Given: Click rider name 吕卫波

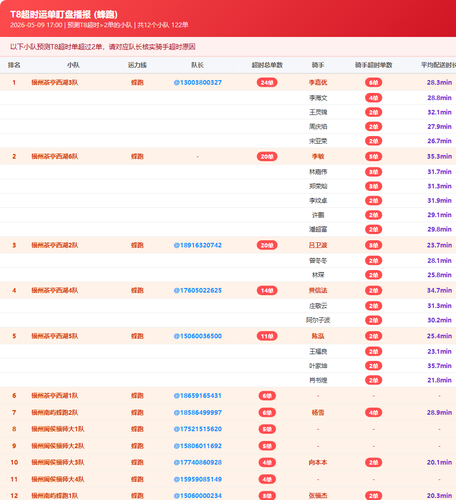Looking at the screenshot, I should 318,245.
